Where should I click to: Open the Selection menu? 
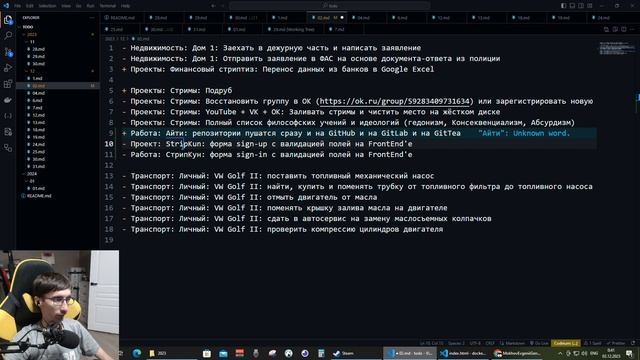(x=47, y=6)
